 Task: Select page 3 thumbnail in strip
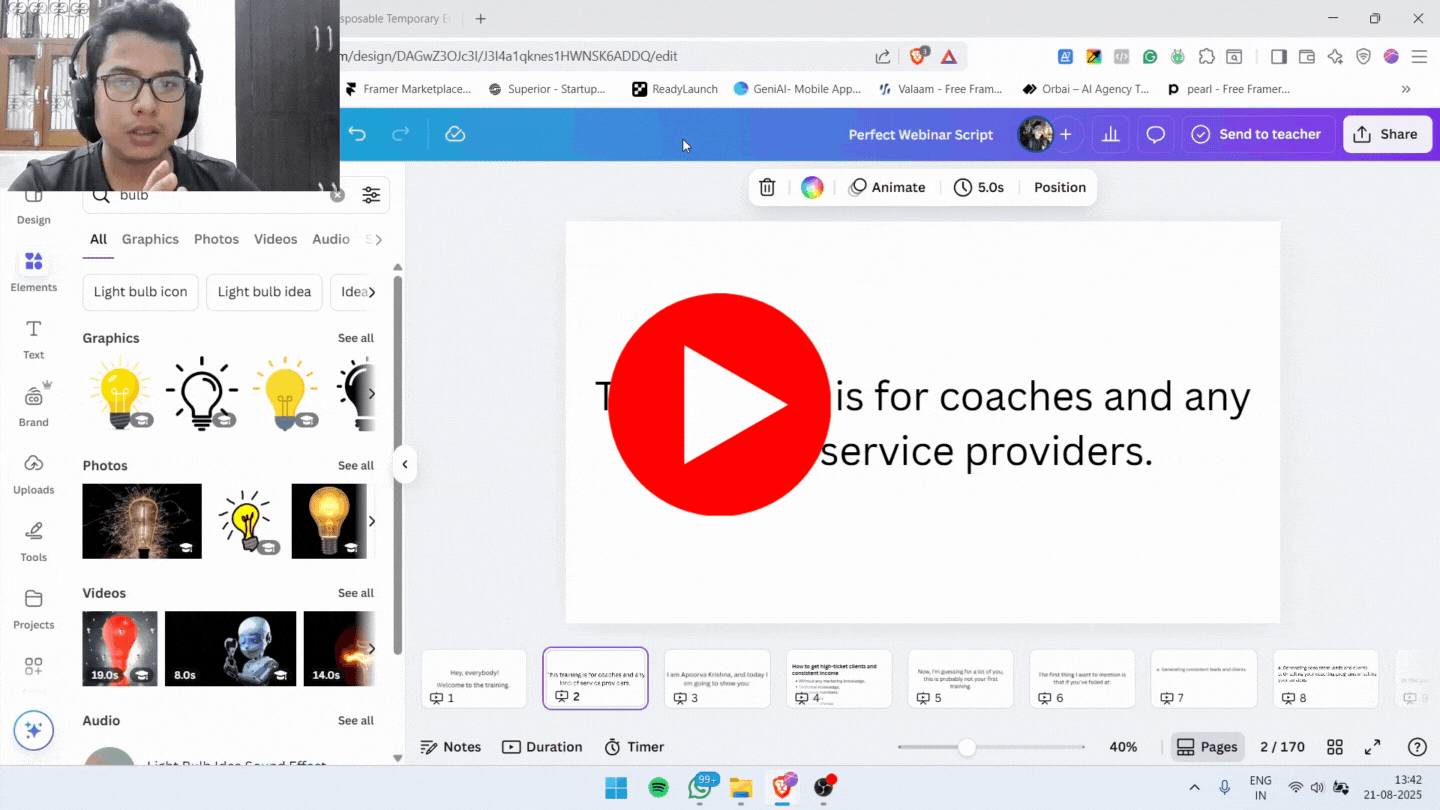click(x=717, y=678)
